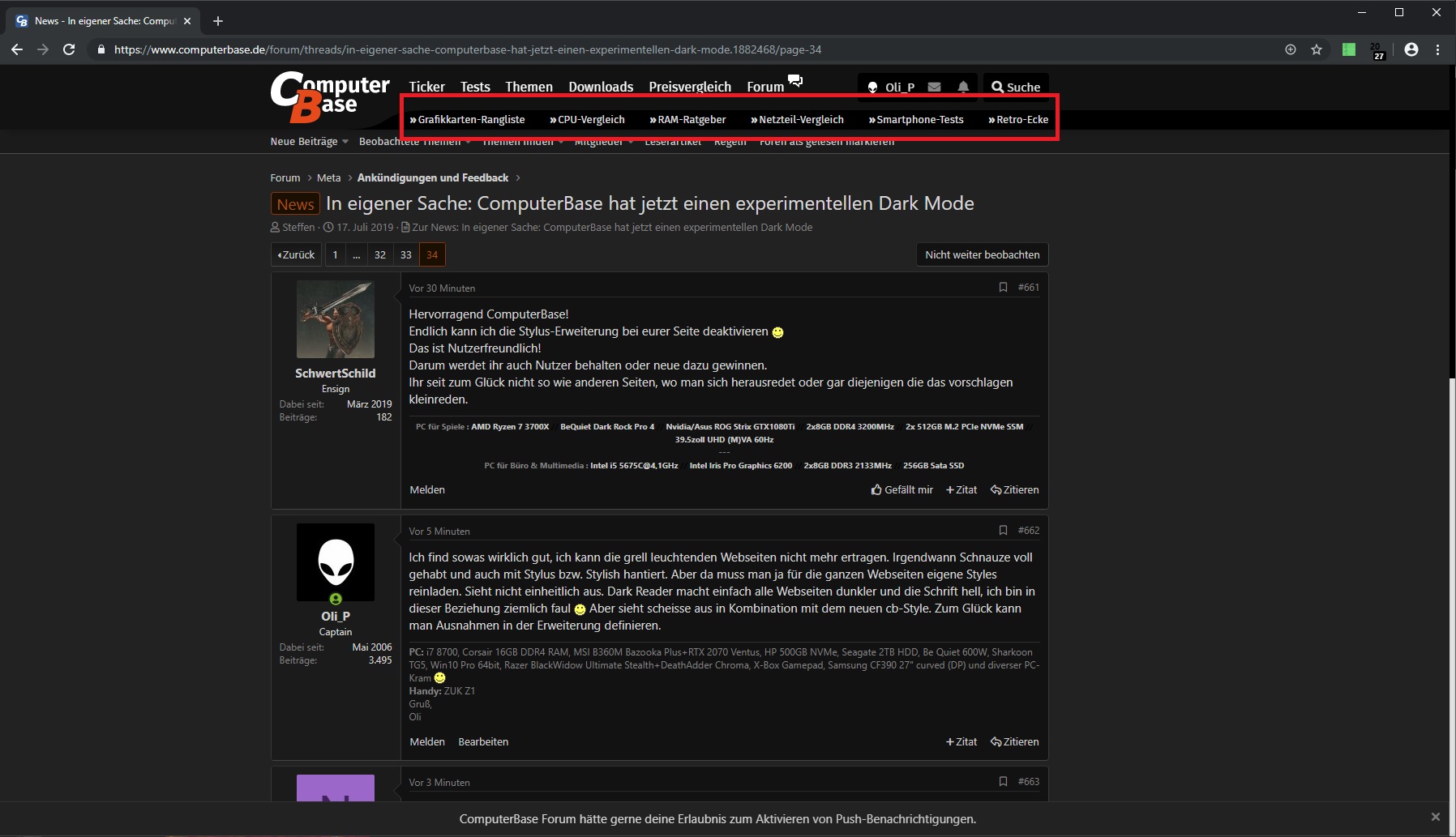The height and width of the screenshot is (837, 1456).
Task: Open the green extension icon
Action: tap(1349, 49)
